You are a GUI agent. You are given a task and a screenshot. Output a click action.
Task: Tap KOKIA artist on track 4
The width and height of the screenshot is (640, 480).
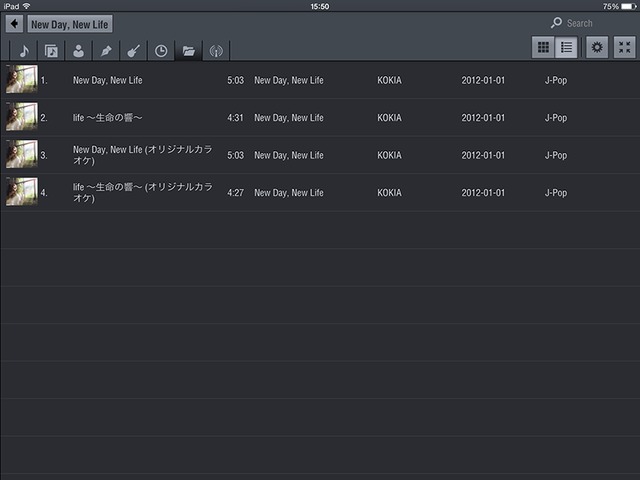coord(392,193)
